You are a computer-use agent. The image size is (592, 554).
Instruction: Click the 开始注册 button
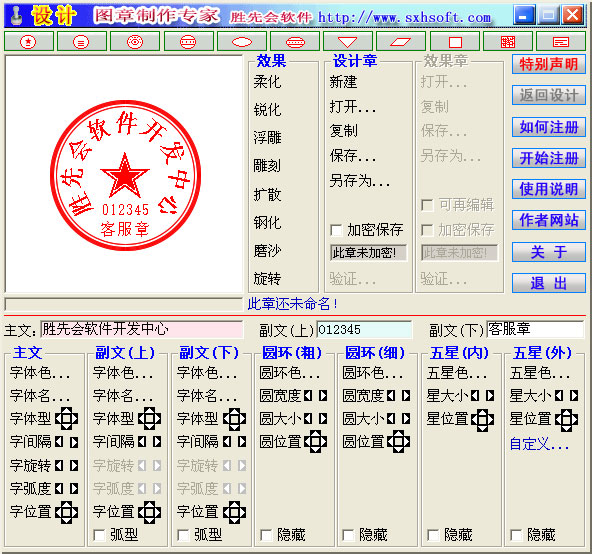tap(549, 158)
